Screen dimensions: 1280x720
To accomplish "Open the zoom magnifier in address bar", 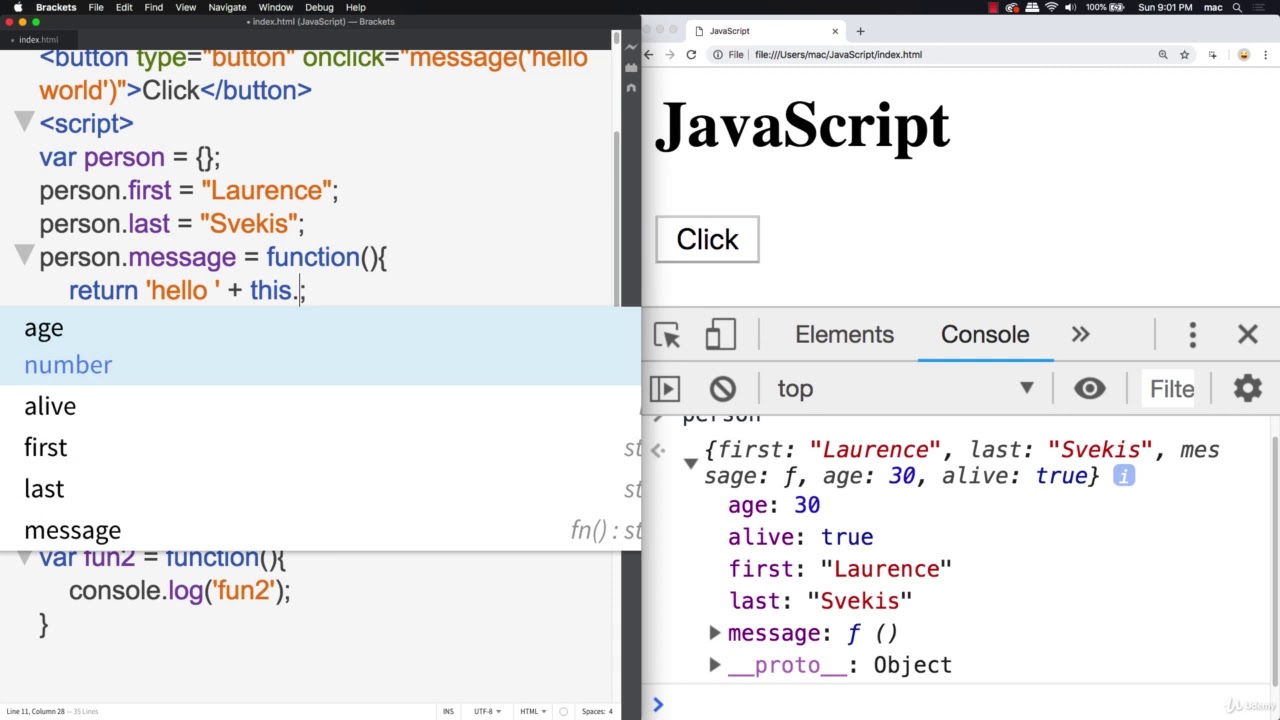I will (1163, 55).
